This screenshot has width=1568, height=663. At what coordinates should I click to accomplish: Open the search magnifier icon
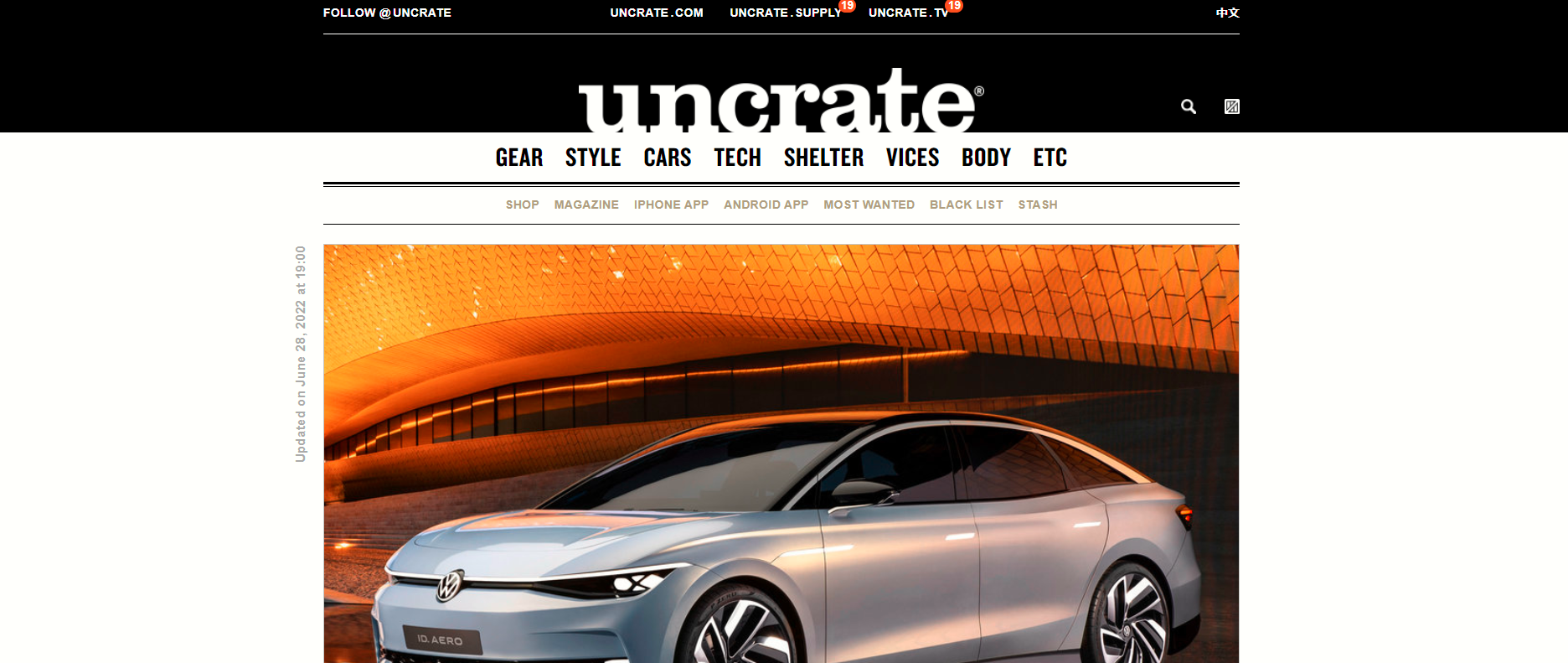[x=1188, y=106]
